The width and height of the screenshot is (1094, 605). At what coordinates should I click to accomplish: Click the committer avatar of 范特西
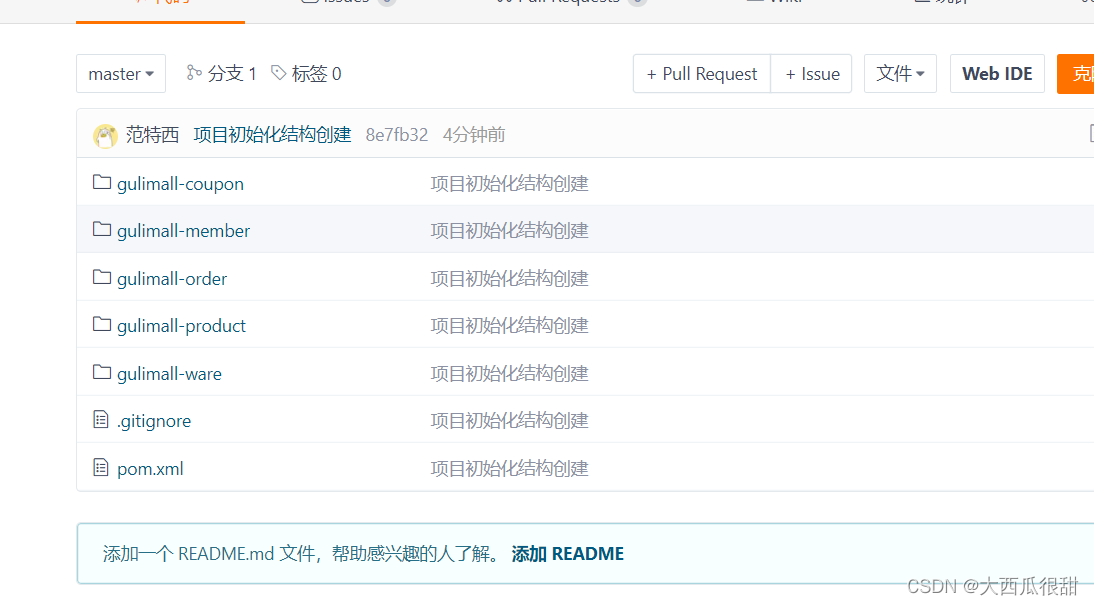coord(105,135)
